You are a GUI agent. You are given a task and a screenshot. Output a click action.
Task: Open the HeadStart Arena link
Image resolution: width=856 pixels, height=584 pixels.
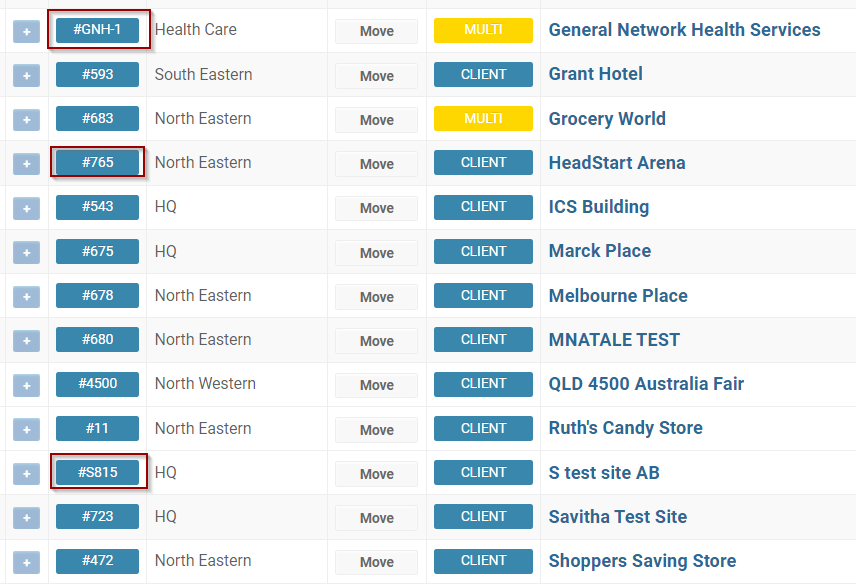coord(617,163)
